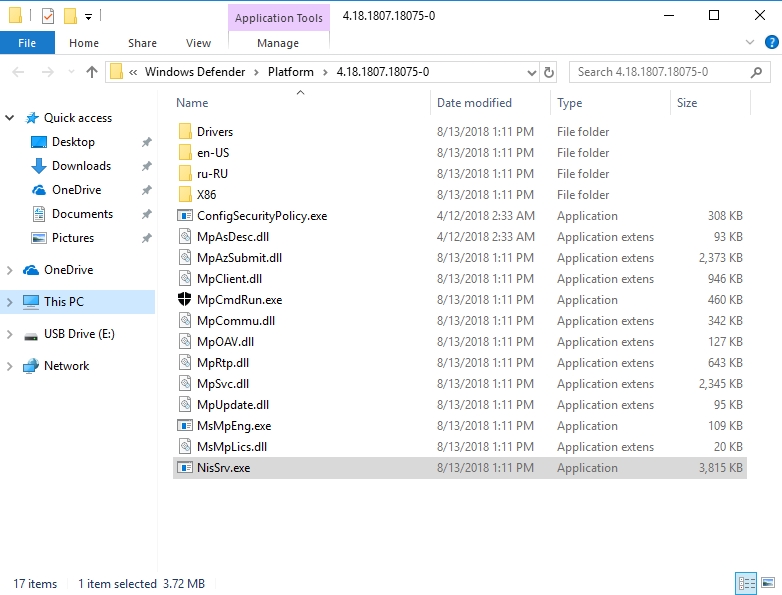Select the MsMpEng.exe application icon
The width and height of the screenshot is (782, 595).
[x=185, y=425]
